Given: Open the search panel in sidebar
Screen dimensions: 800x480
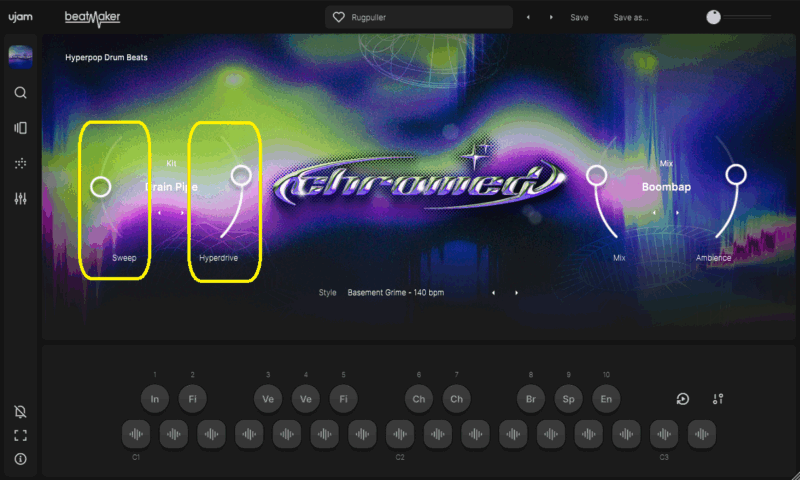Looking at the screenshot, I should pos(20,93).
